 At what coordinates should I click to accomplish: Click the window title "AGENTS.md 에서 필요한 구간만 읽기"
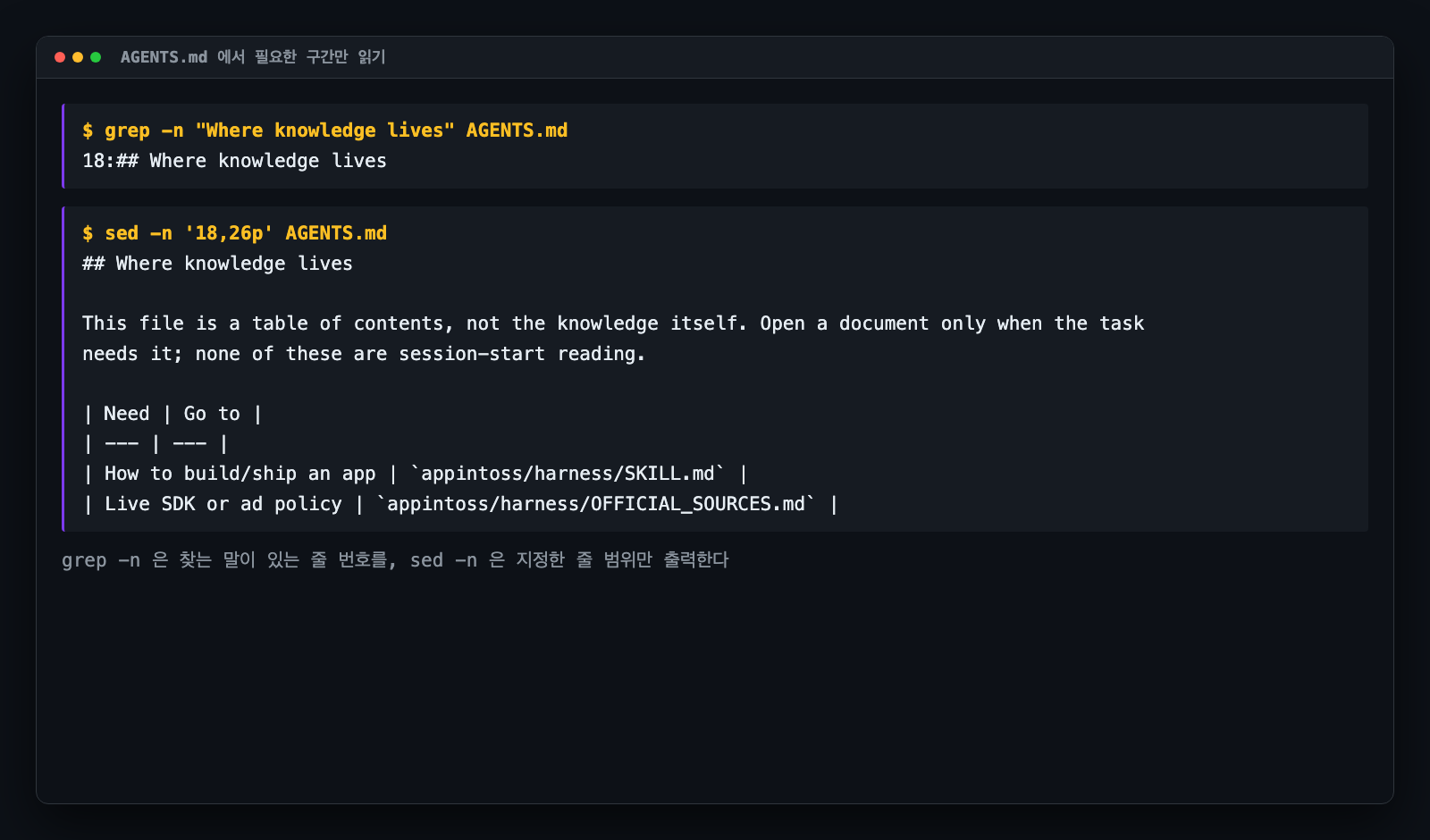(x=253, y=57)
